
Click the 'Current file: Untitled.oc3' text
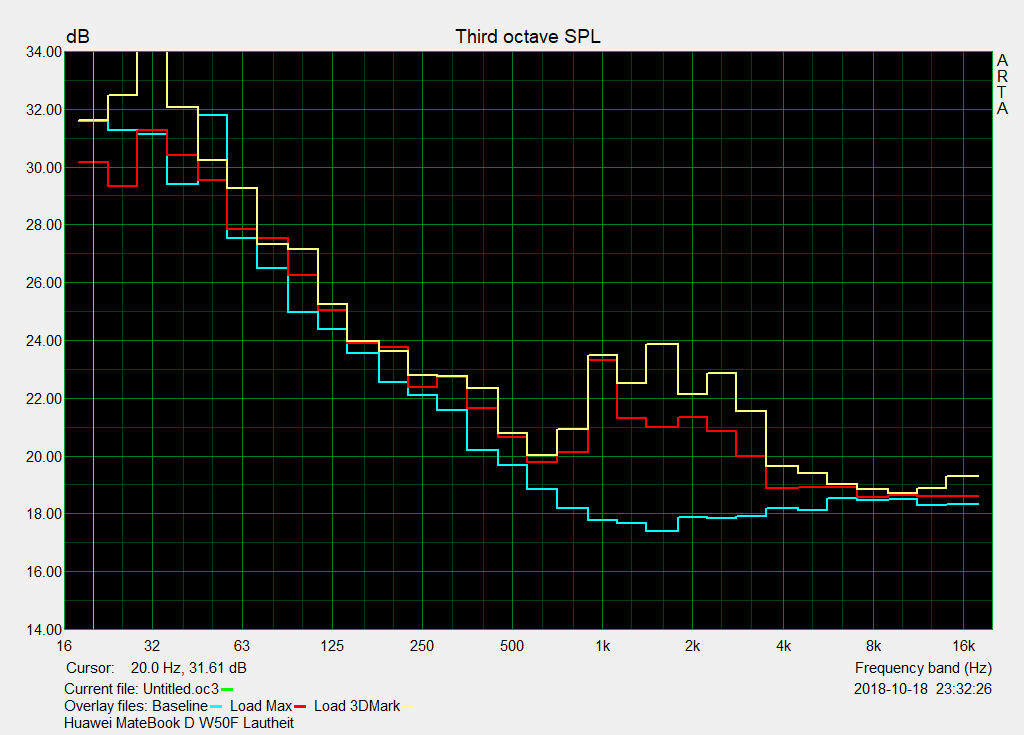coord(141,689)
